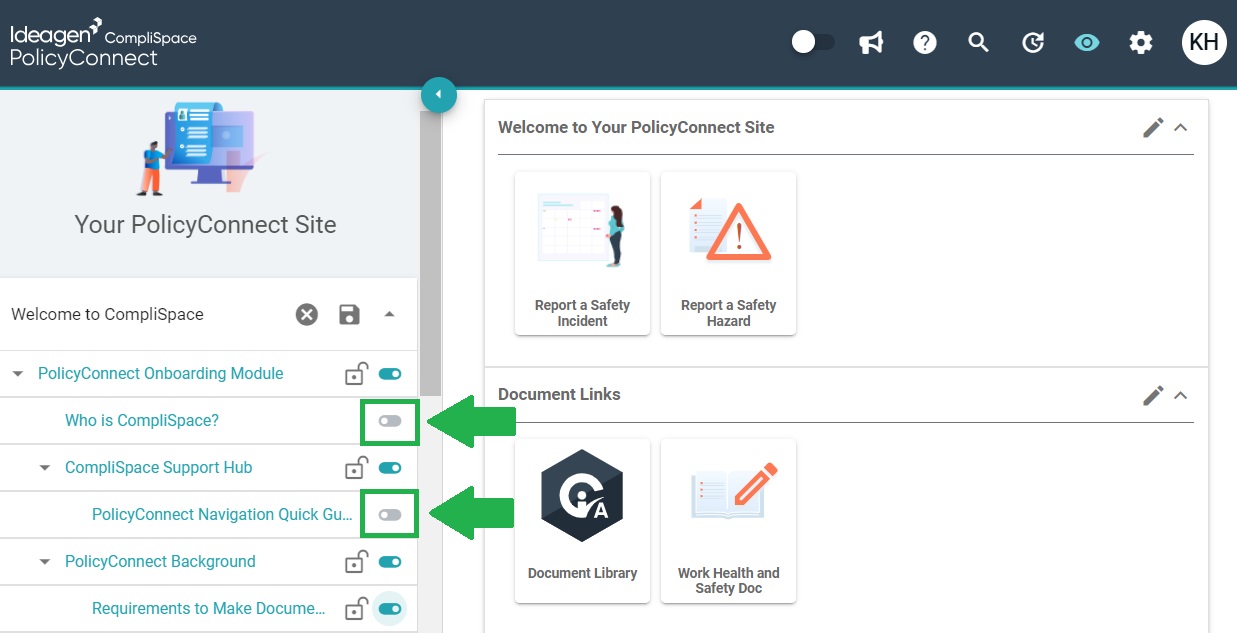
Task: Open the PolicyConnect Navigation Quick Guide item
Action: tap(222, 515)
